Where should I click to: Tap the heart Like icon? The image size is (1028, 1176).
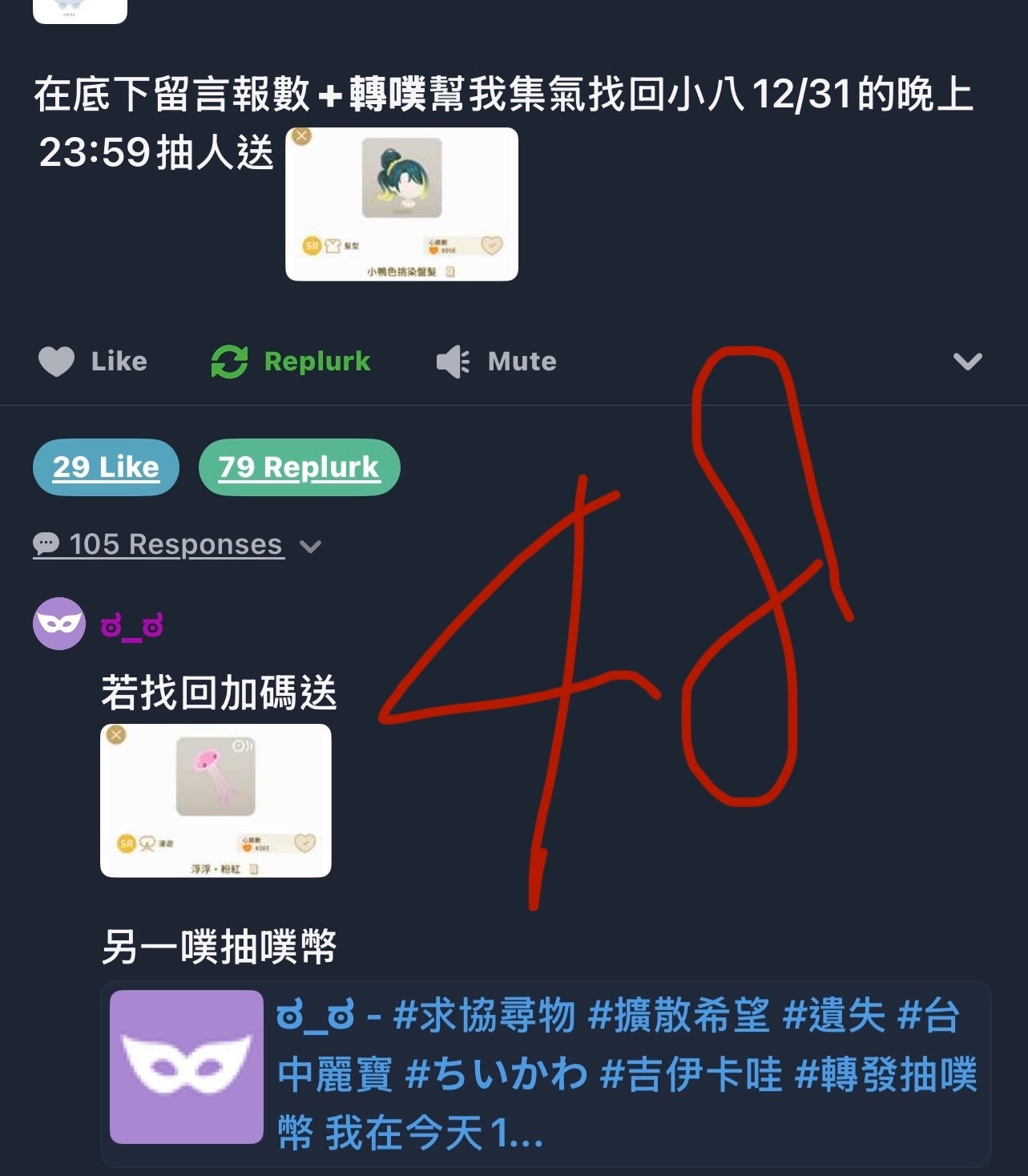click(x=56, y=362)
